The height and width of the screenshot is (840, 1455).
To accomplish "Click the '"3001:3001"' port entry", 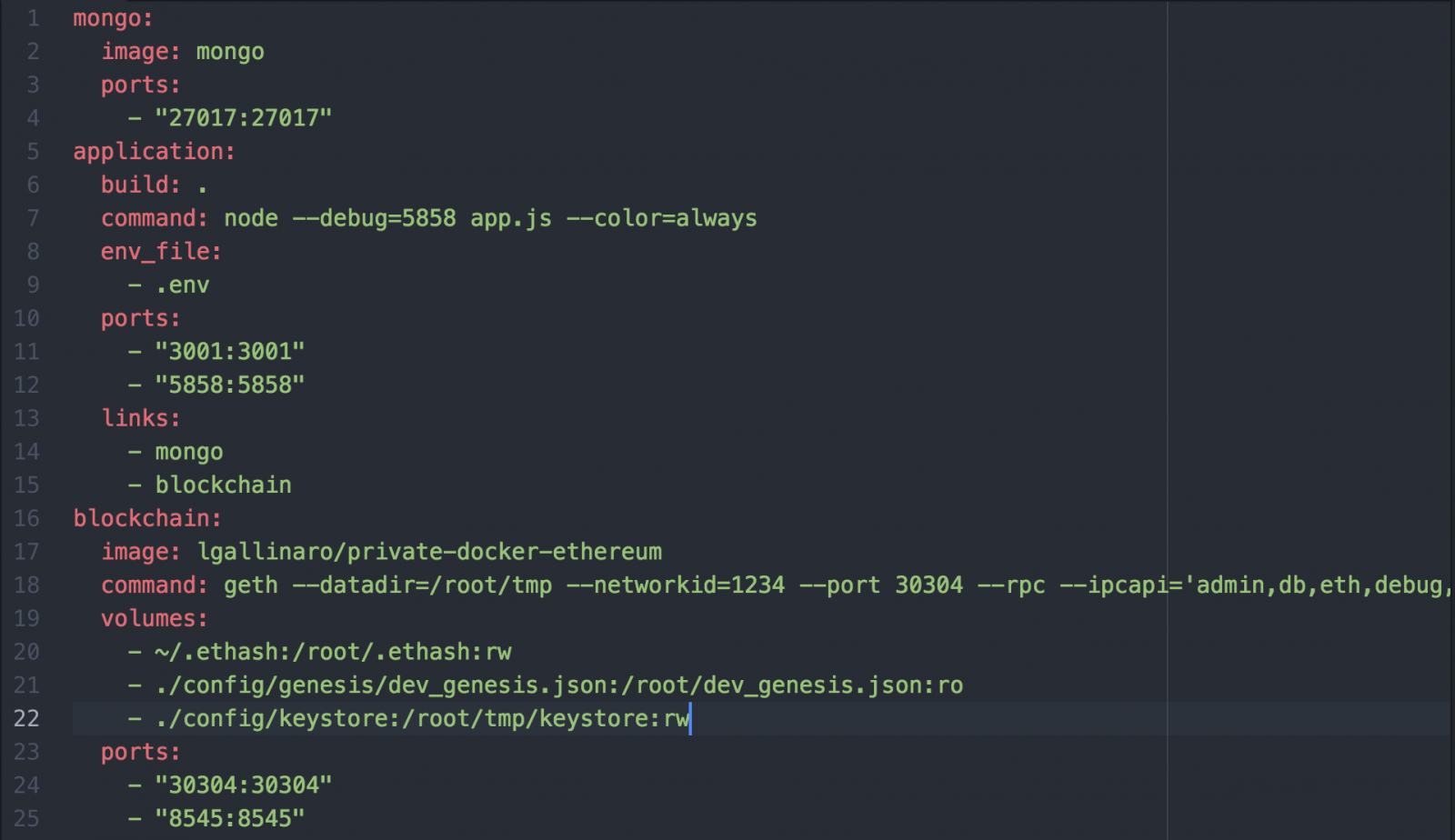I will pos(230,352).
